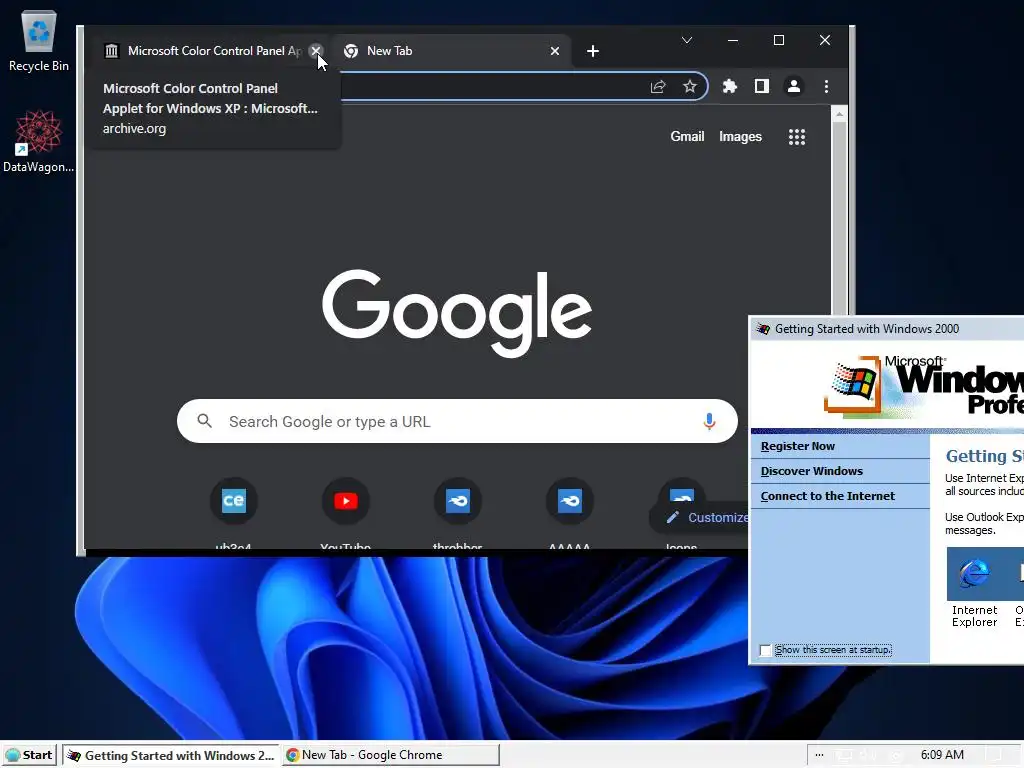Viewport: 1024px width, 768px height.
Task: Expand hidden tray icons ellipsis
Action: tap(819, 755)
